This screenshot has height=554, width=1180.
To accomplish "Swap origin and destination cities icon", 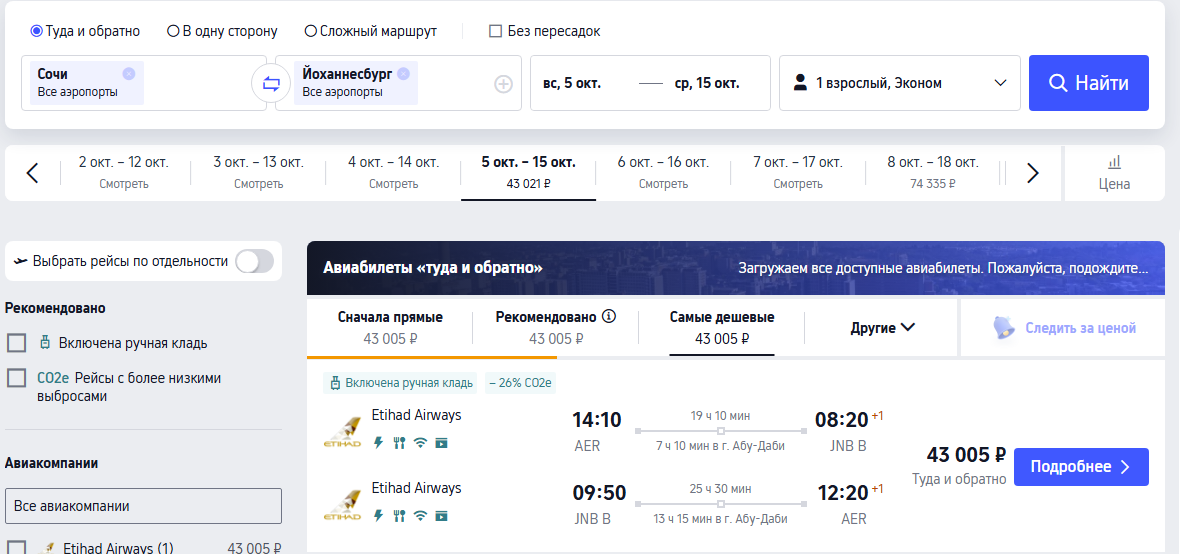I will (x=271, y=83).
